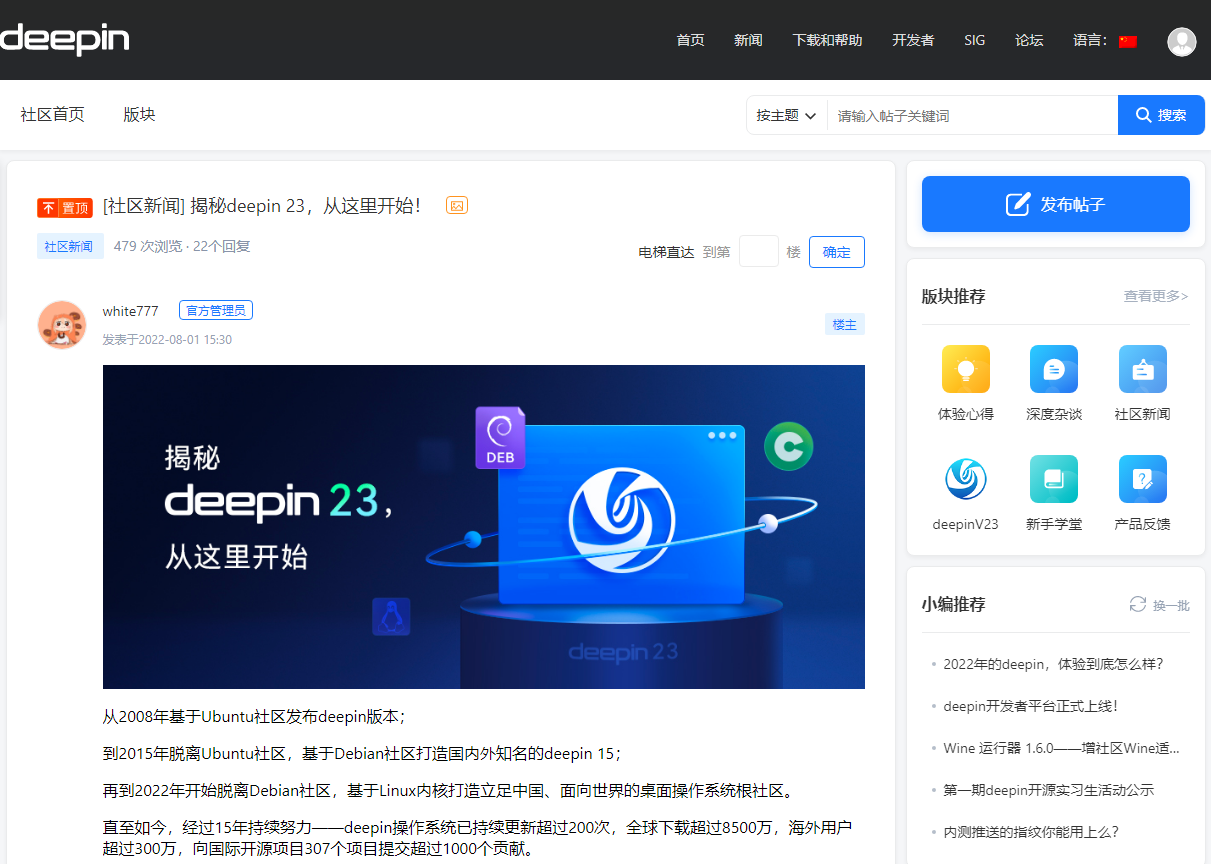1211x864 pixels.
Task: Click the 确定 button for floor jump
Action: click(837, 252)
